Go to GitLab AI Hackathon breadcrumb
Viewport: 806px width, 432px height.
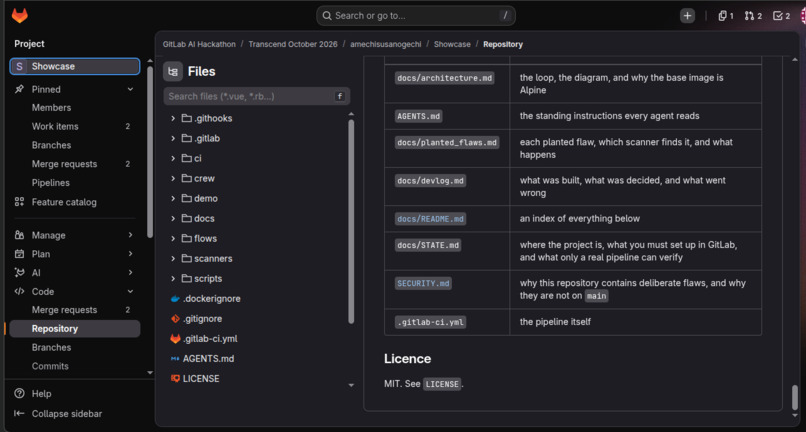tap(199, 44)
